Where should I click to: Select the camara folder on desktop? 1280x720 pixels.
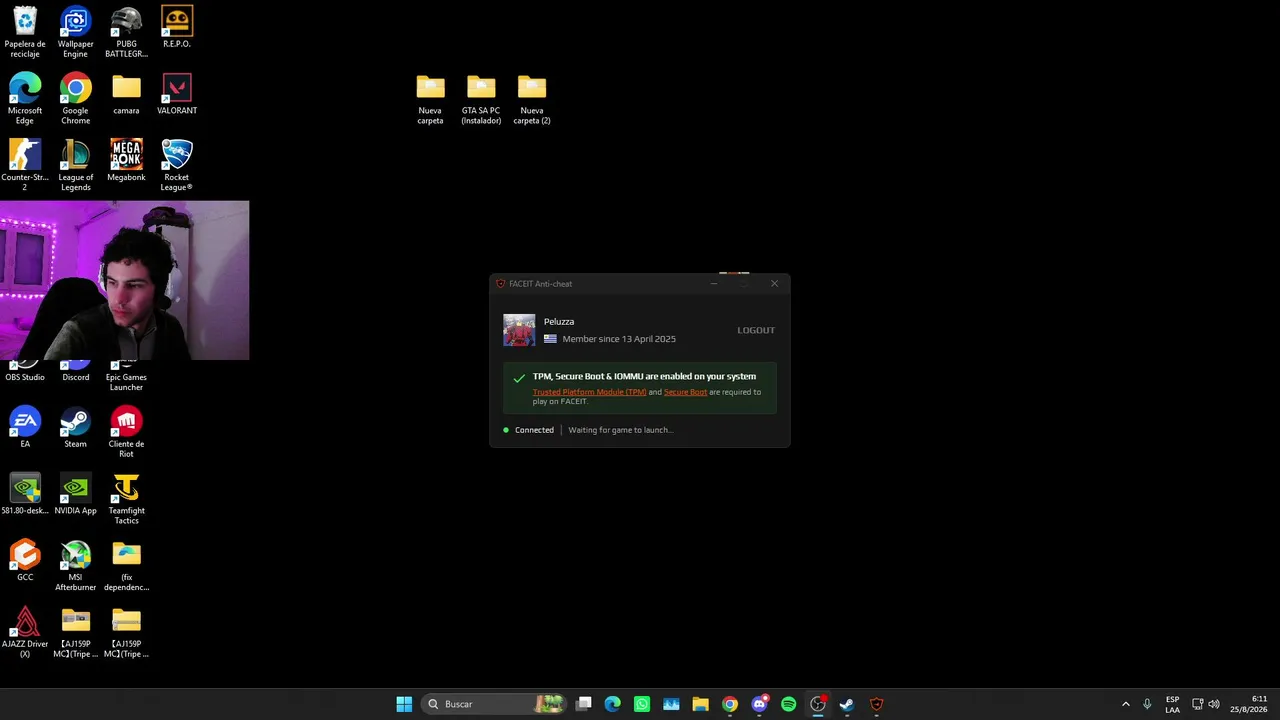tap(126, 94)
